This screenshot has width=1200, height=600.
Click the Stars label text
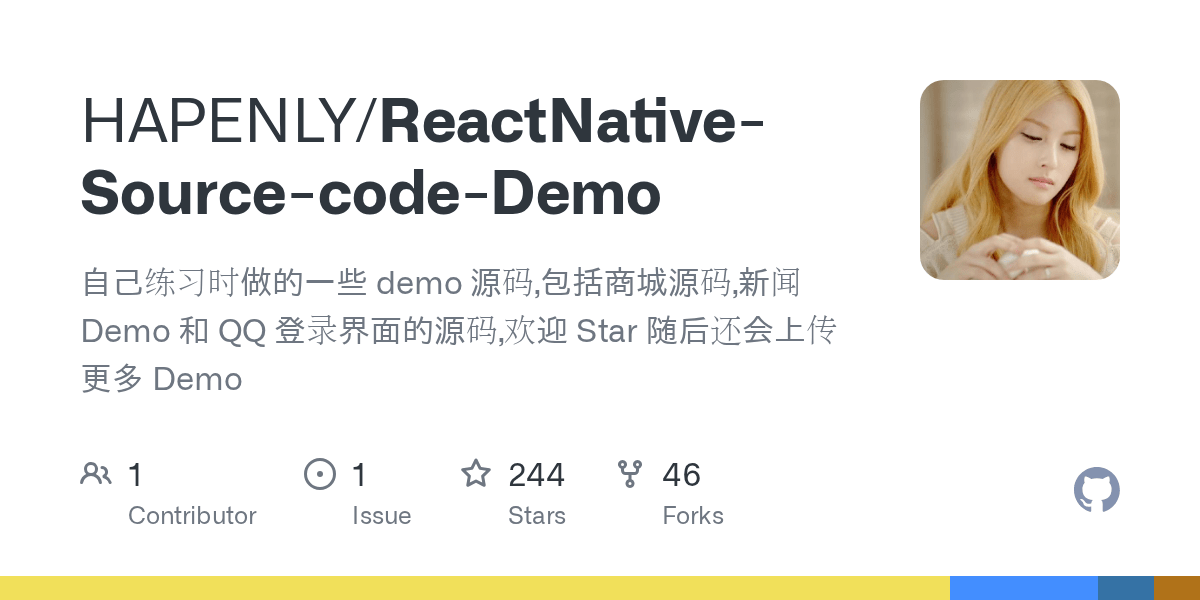tap(537, 516)
